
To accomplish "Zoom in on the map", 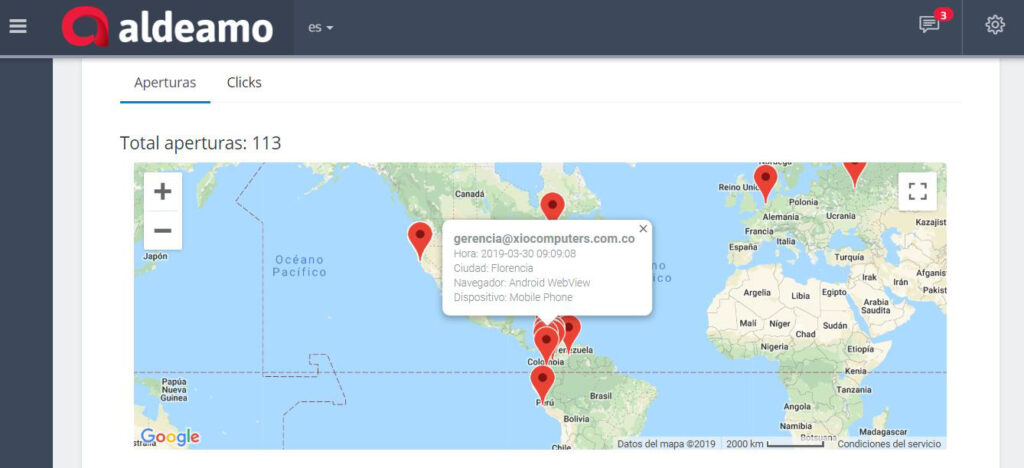I will (x=163, y=191).
